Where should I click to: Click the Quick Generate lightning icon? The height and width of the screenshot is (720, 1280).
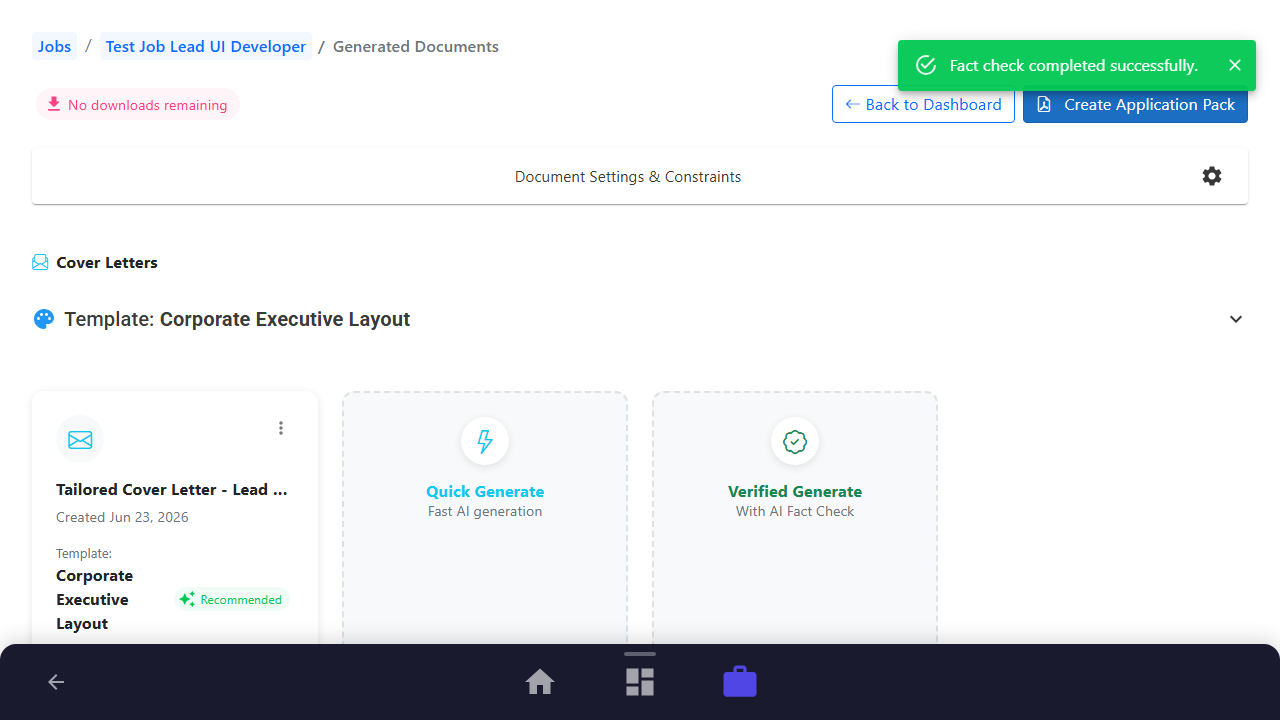click(x=485, y=441)
